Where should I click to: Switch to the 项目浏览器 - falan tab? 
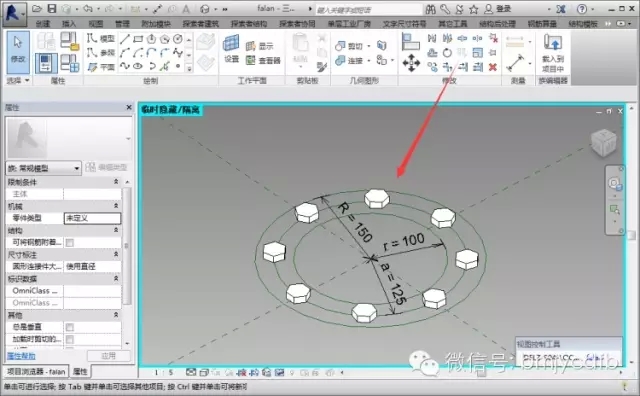point(36,372)
